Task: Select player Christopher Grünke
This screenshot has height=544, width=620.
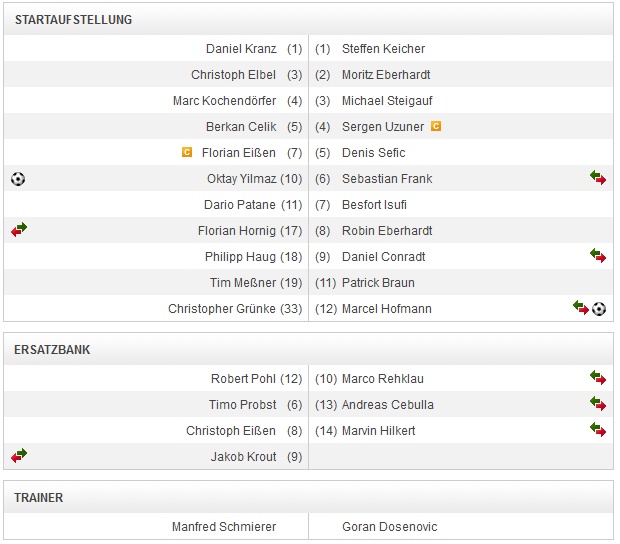Action: click(221, 309)
